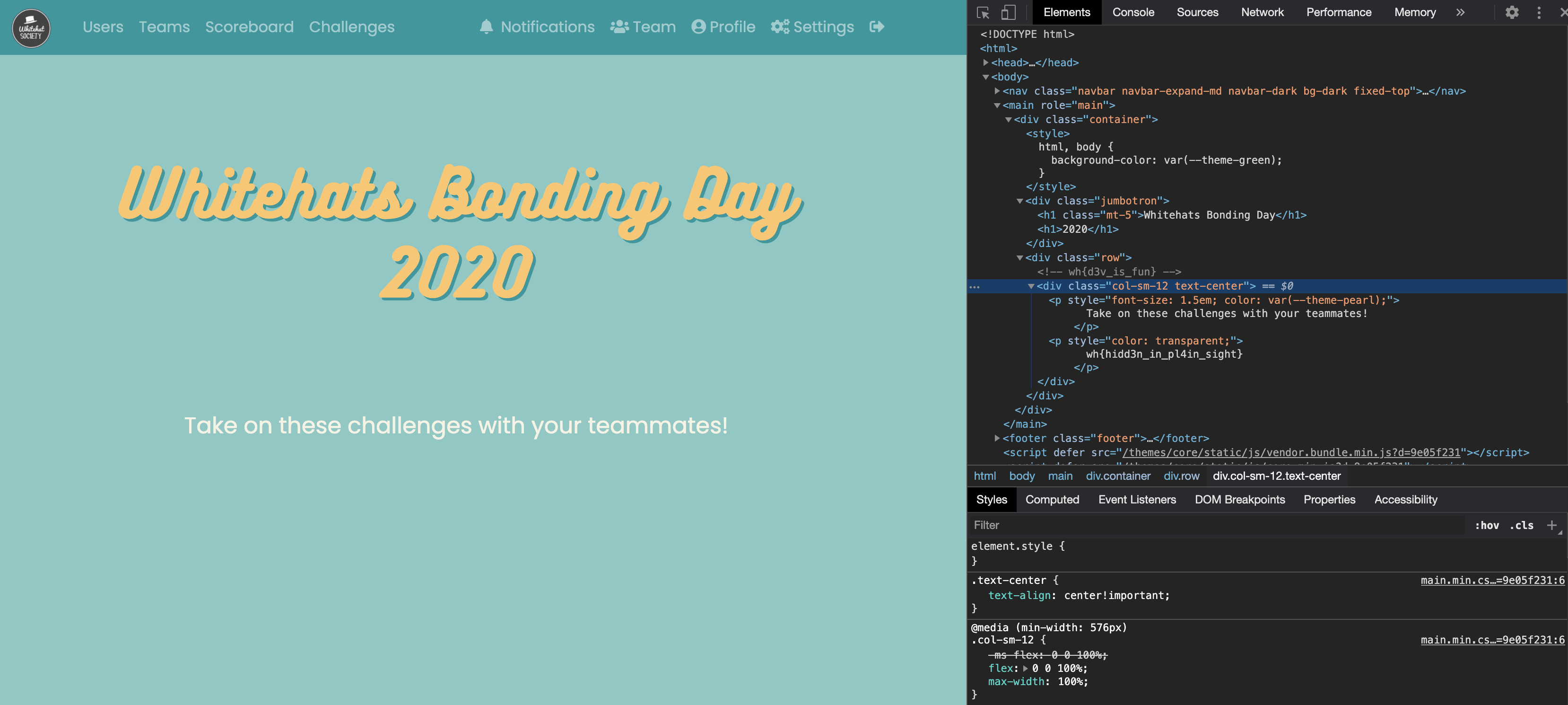Image resolution: width=1568 pixels, height=705 pixels.
Task: Collapse the body element node
Action: point(985,77)
